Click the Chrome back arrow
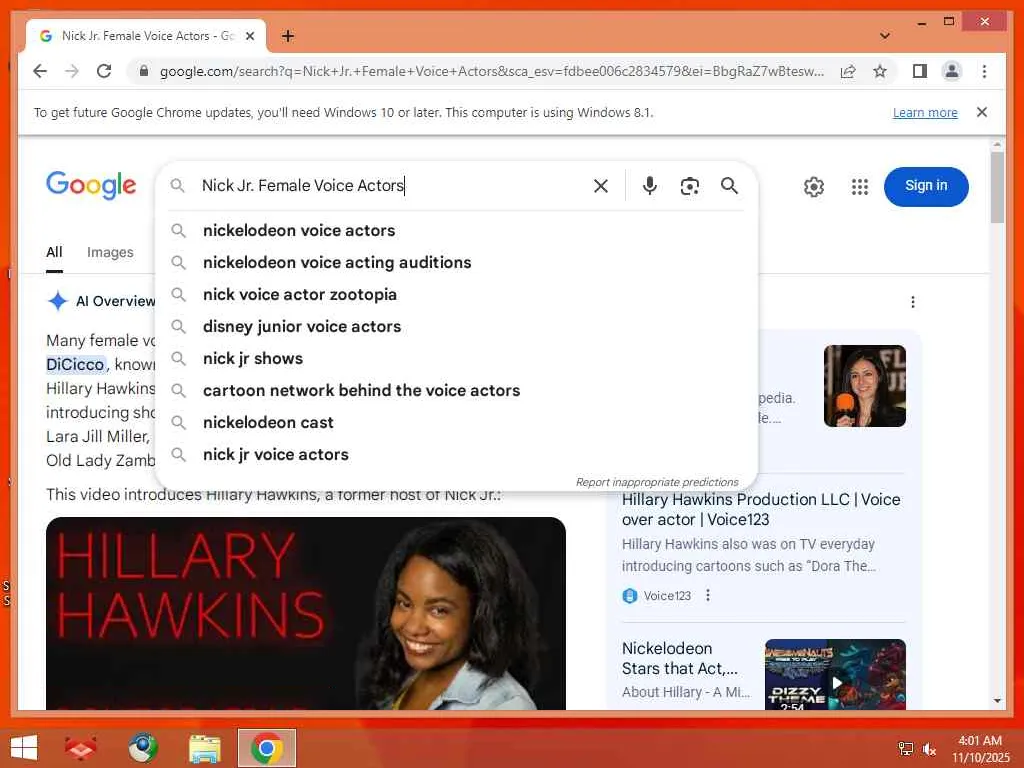This screenshot has width=1024, height=768. [x=40, y=71]
